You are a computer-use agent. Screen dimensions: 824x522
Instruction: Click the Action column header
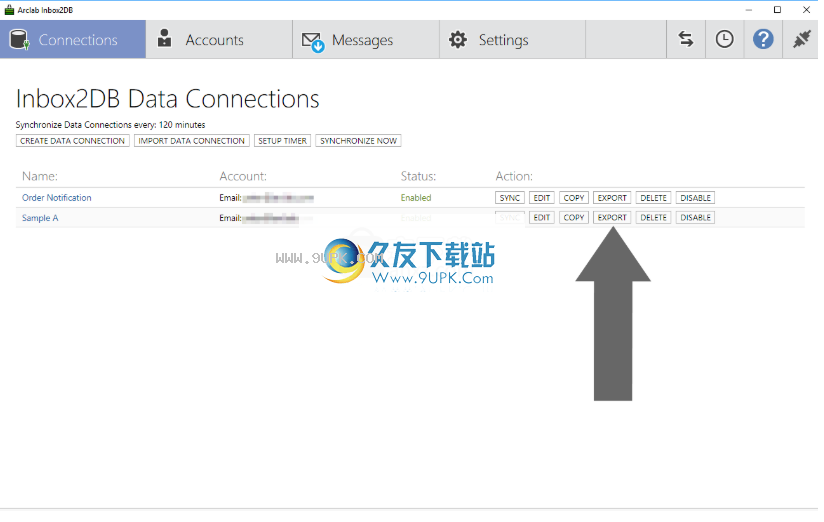[x=514, y=176]
